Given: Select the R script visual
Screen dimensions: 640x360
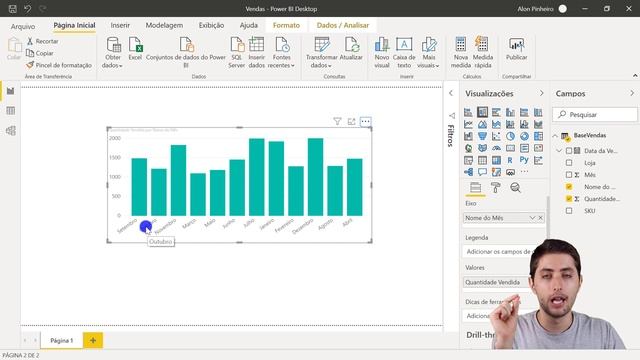Looking at the screenshot, I should pyautogui.click(x=510, y=160).
